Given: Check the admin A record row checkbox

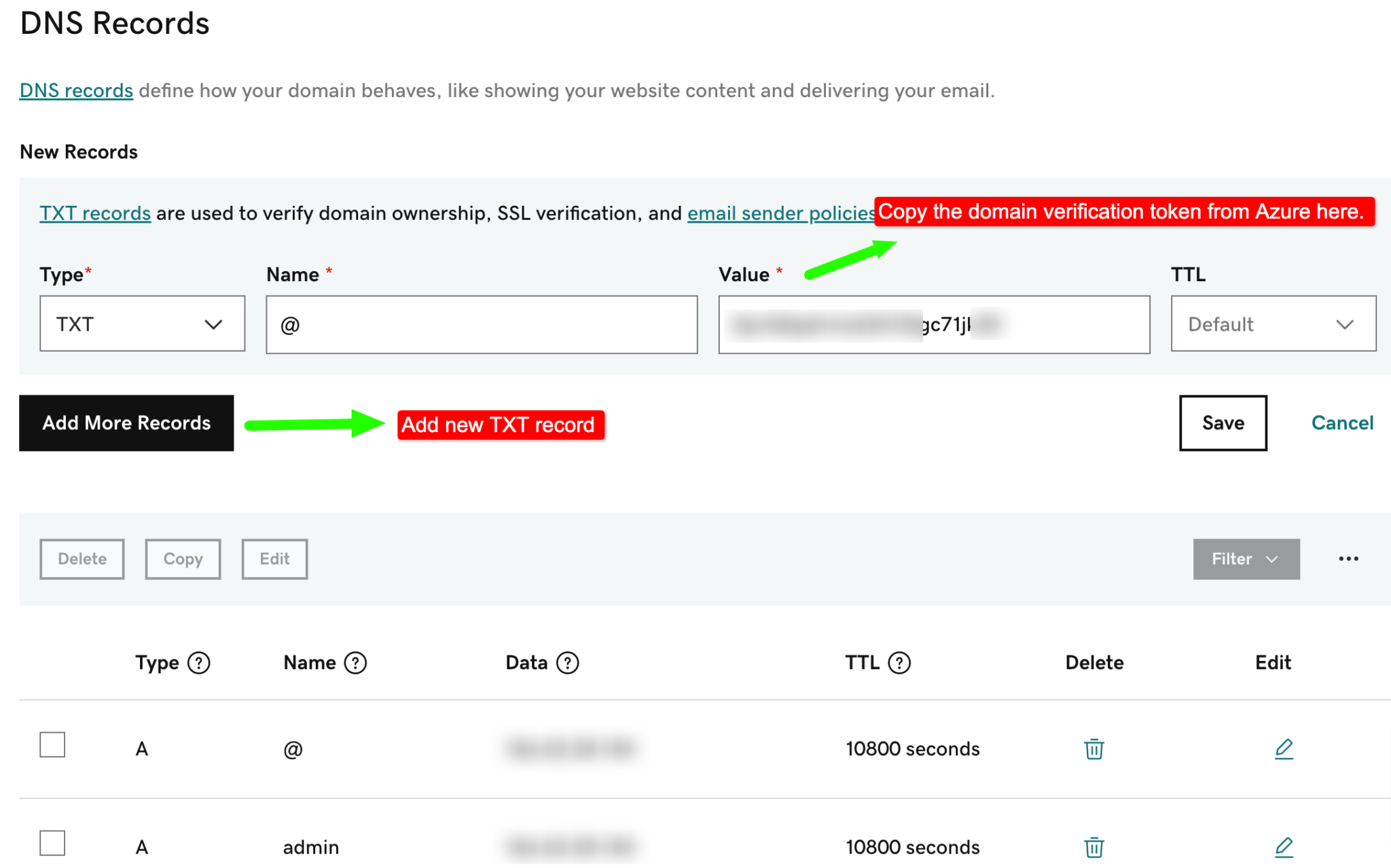Looking at the screenshot, I should [51, 844].
